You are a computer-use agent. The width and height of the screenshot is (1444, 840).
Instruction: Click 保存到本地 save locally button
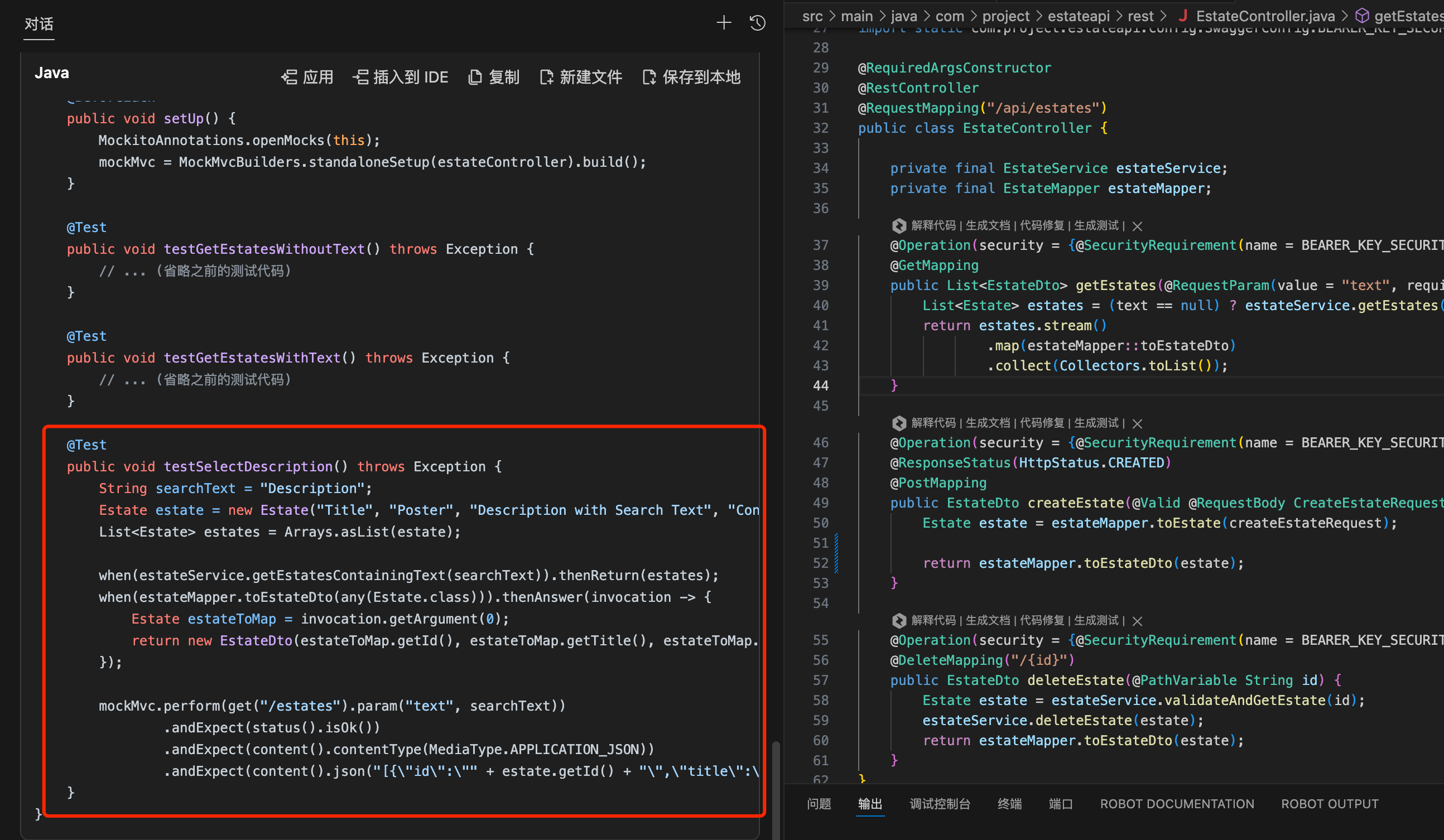click(692, 77)
